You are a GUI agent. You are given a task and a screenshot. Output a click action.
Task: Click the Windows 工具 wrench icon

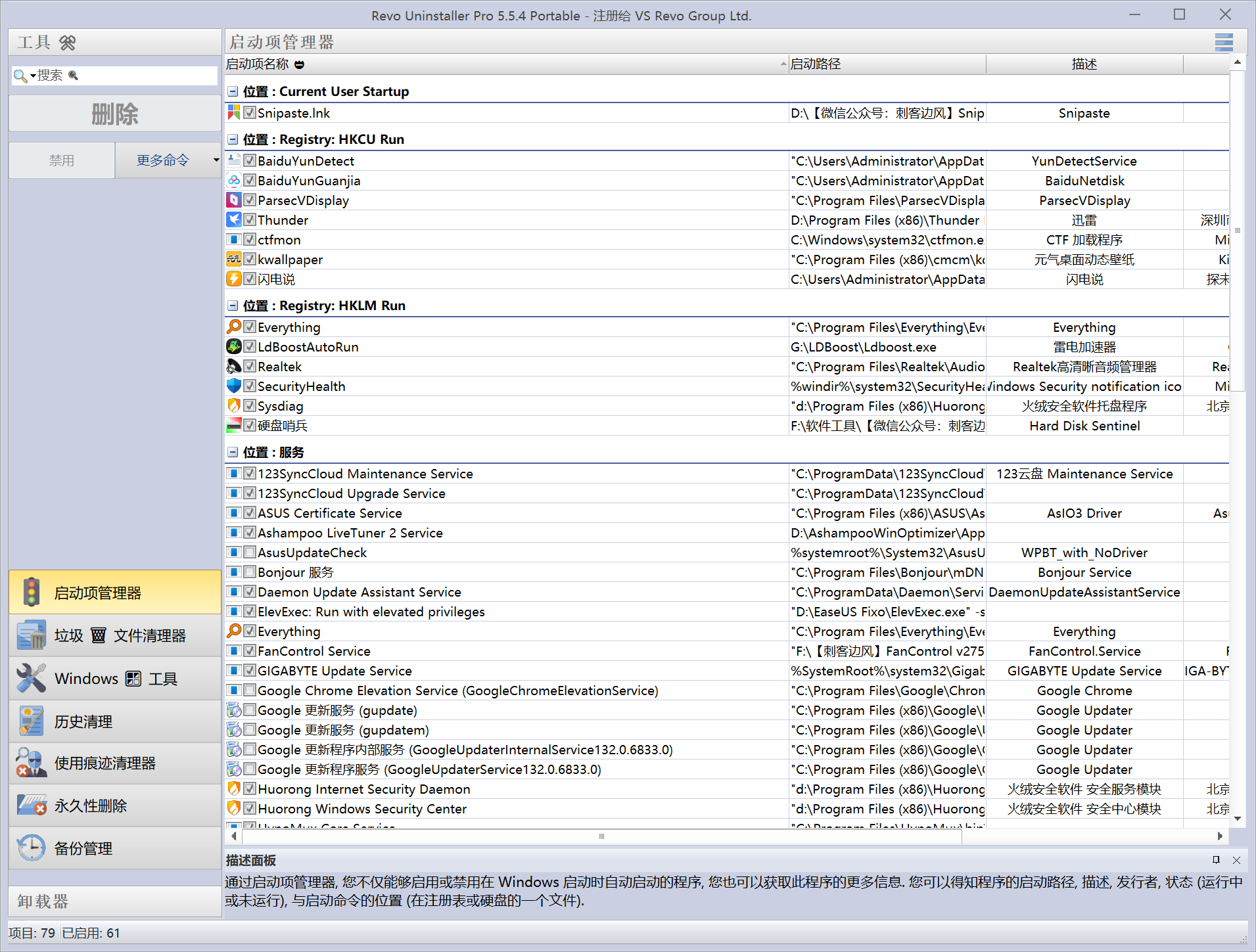click(x=31, y=678)
